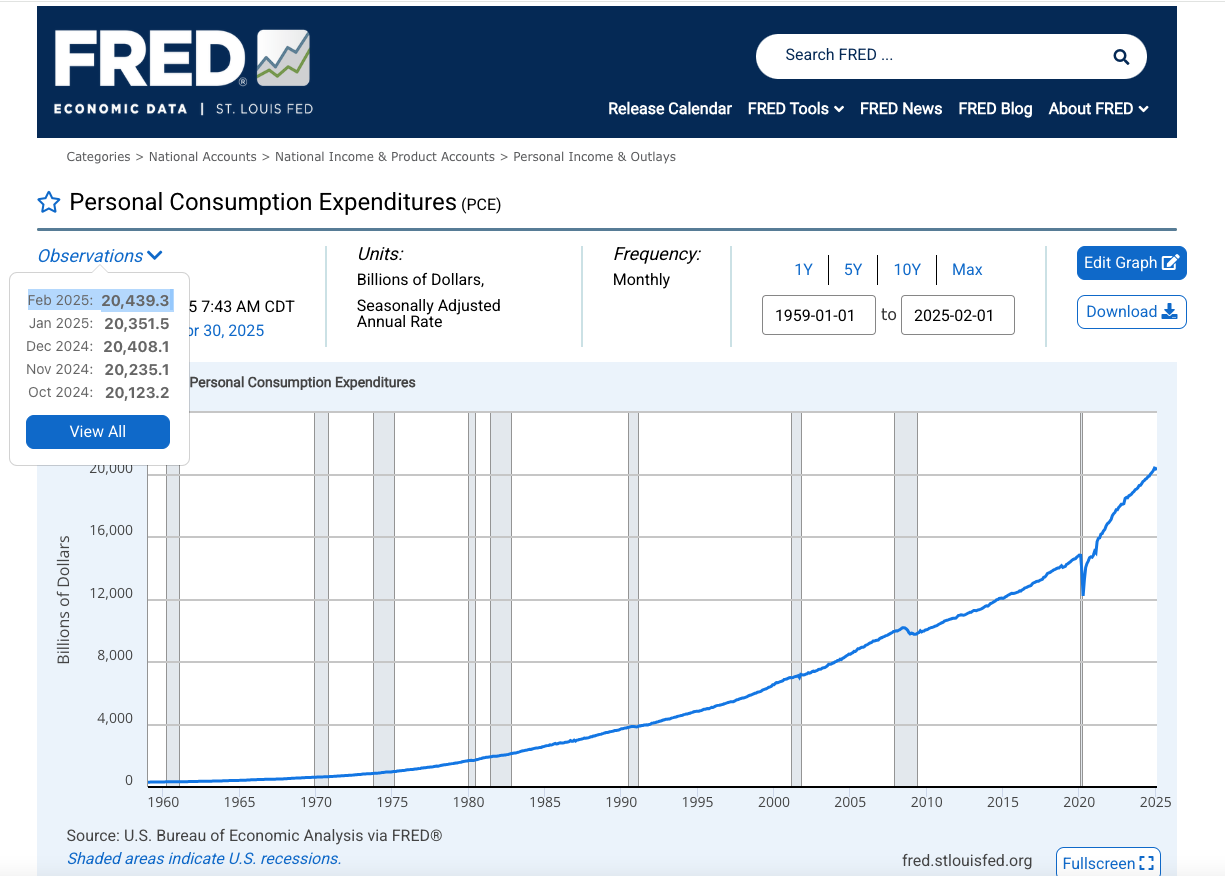The width and height of the screenshot is (1225, 876).
Task: Open National Accounts breadcrumb link
Action: (x=203, y=157)
